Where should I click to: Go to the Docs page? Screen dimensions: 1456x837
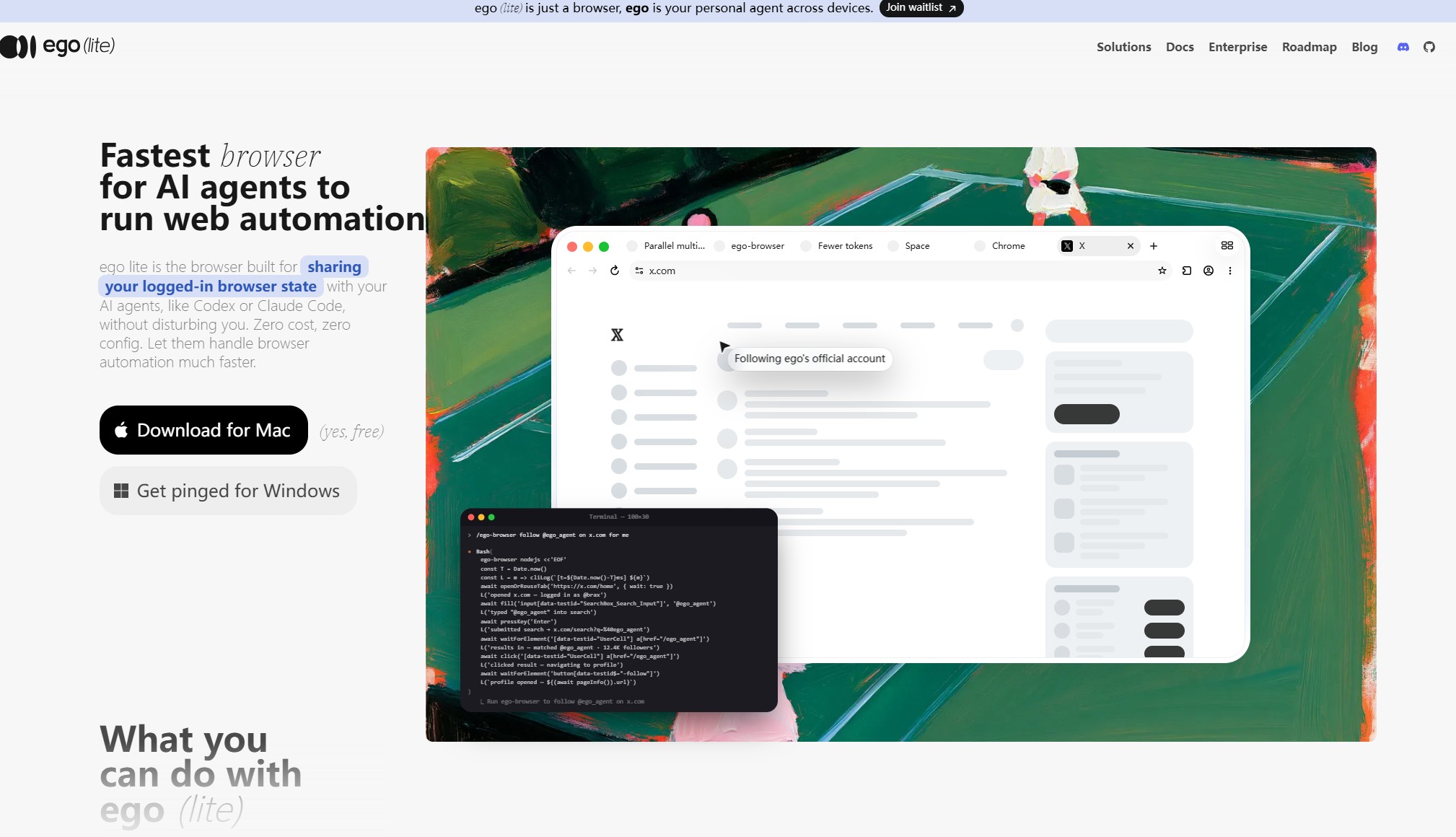tap(1180, 47)
